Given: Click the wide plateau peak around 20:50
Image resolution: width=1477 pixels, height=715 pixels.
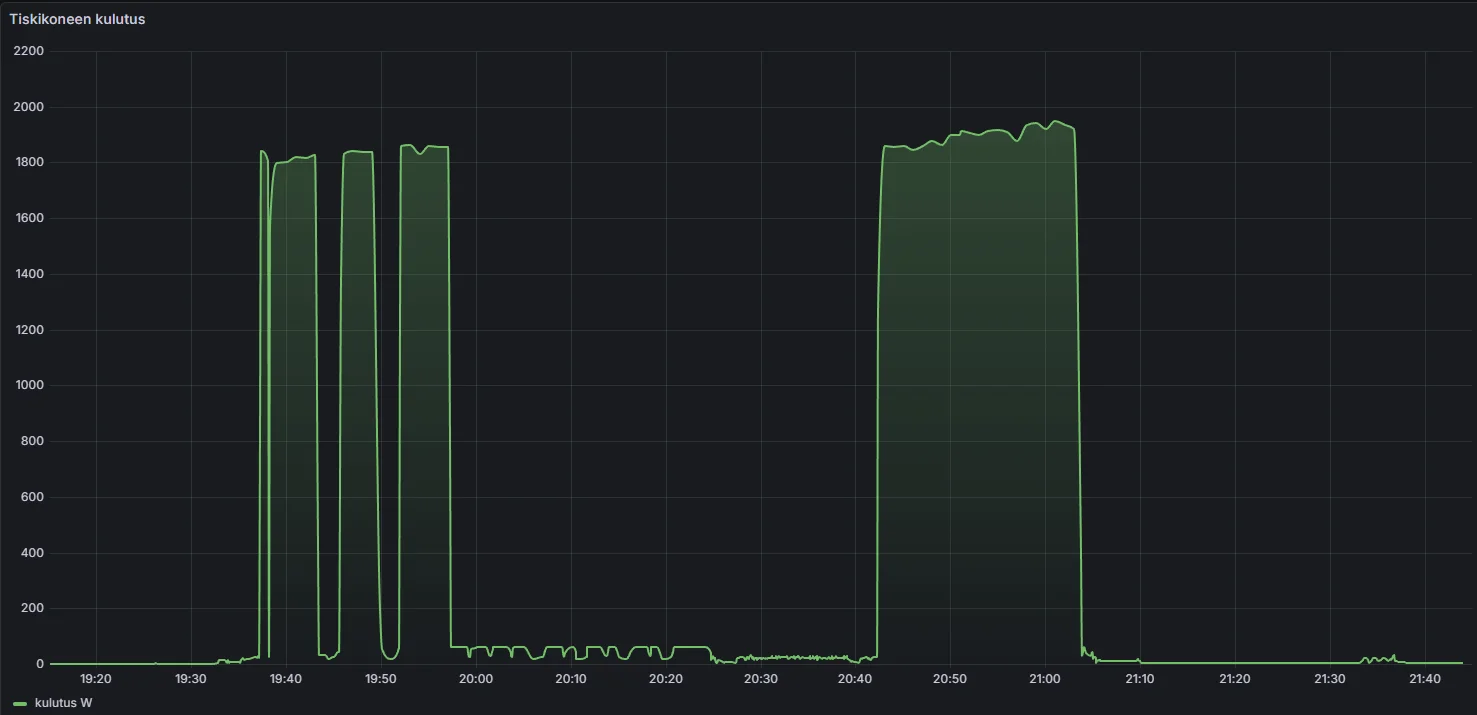Looking at the screenshot, I should (978, 400).
